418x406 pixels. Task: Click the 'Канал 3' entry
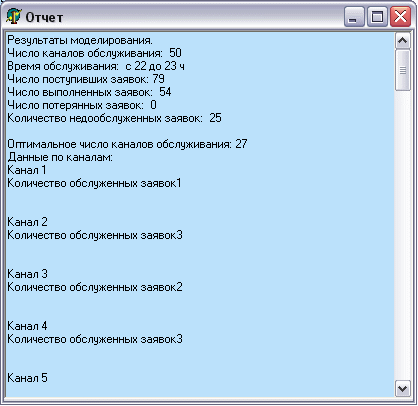pos(27,274)
